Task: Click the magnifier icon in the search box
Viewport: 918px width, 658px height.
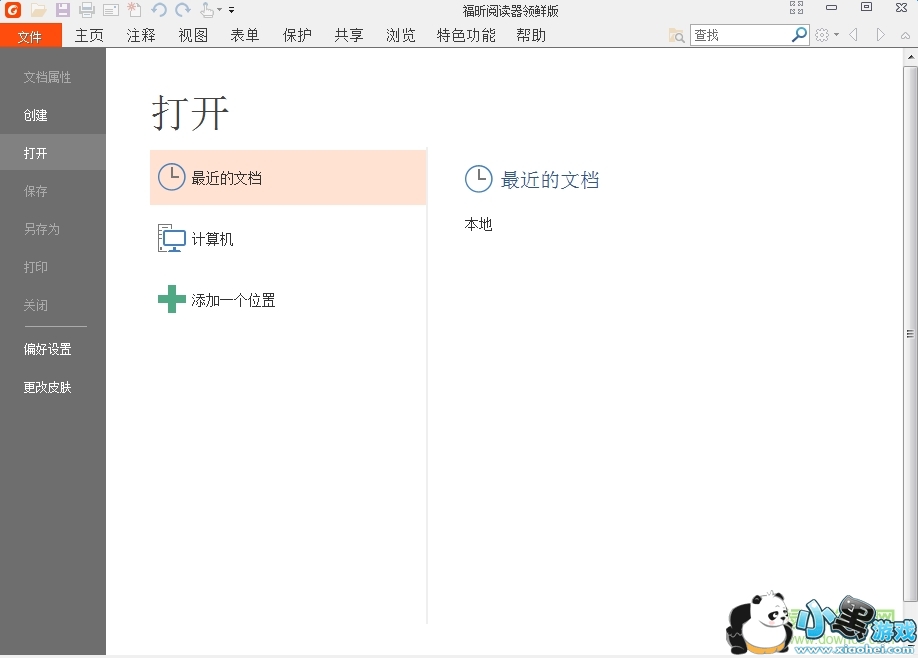Action: point(799,35)
